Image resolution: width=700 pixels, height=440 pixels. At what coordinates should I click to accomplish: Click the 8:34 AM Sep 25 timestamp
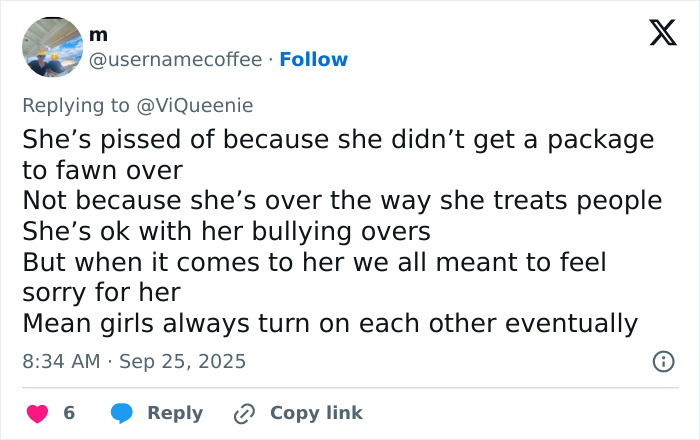[x=134, y=361]
